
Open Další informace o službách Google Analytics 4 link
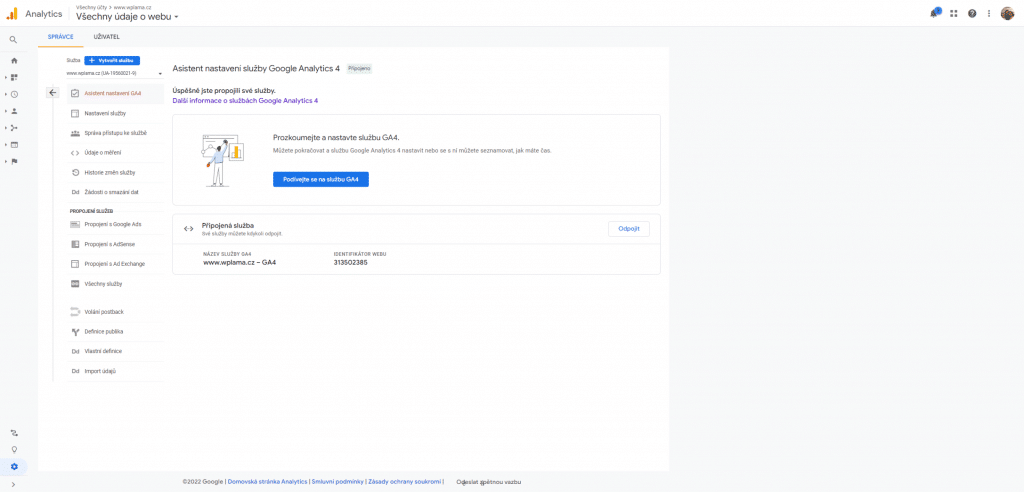pyautogui.click(x=245, y=101)
